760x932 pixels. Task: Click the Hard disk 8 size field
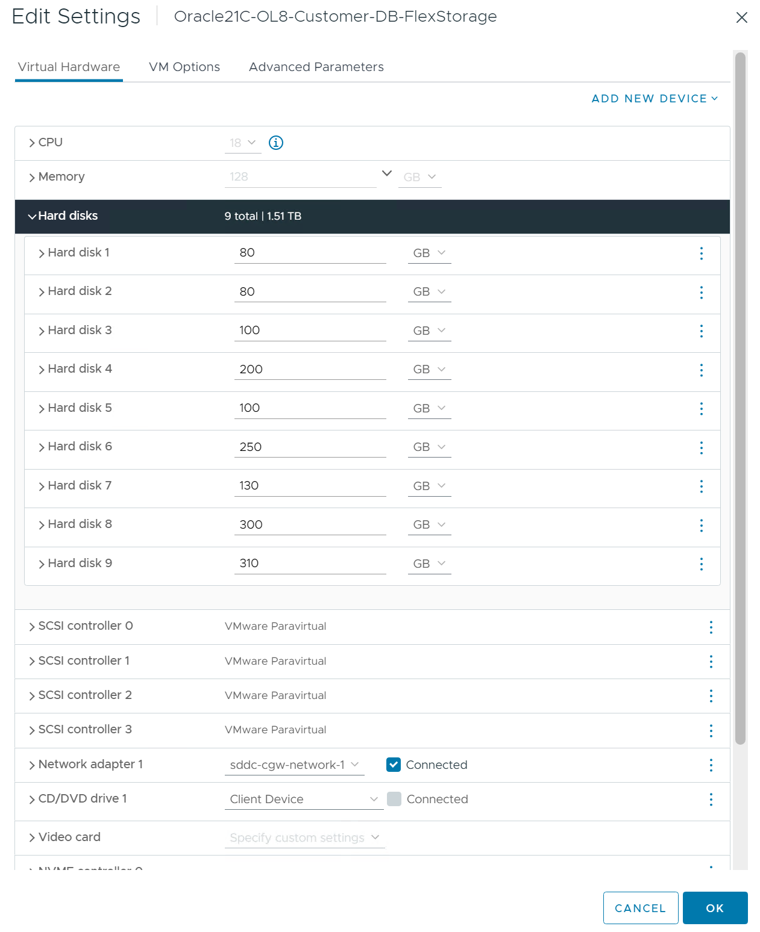310,524
